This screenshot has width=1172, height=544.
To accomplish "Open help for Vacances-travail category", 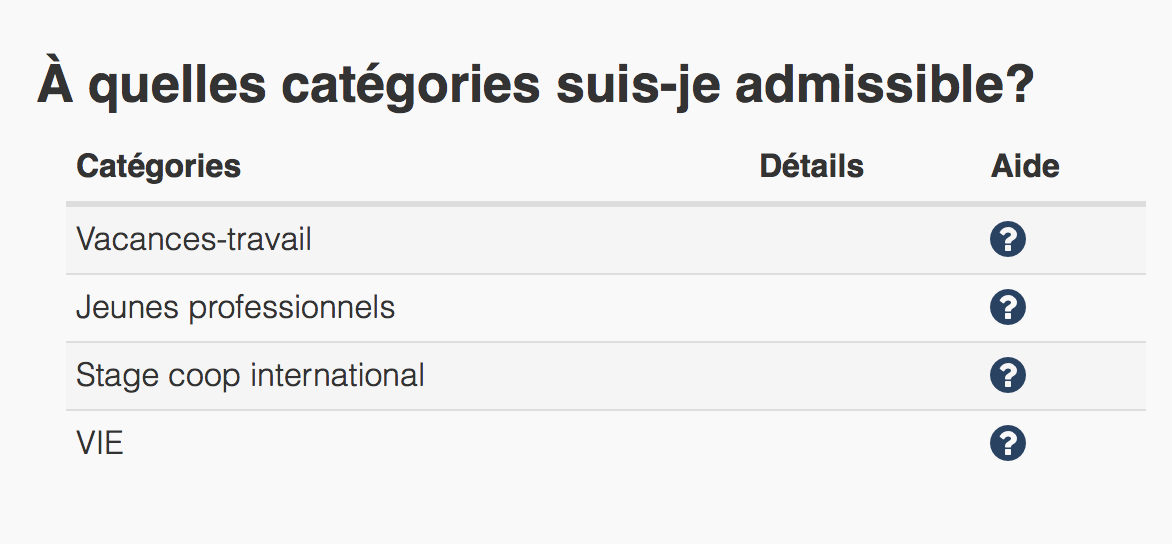I will coord(1008,240).
